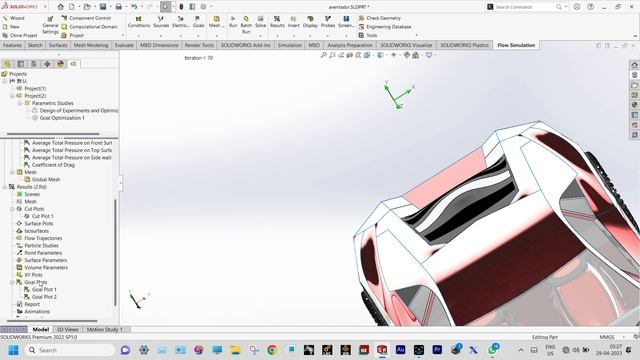Select the FeatureManager design tree tab icon

[x=7, y=64]
